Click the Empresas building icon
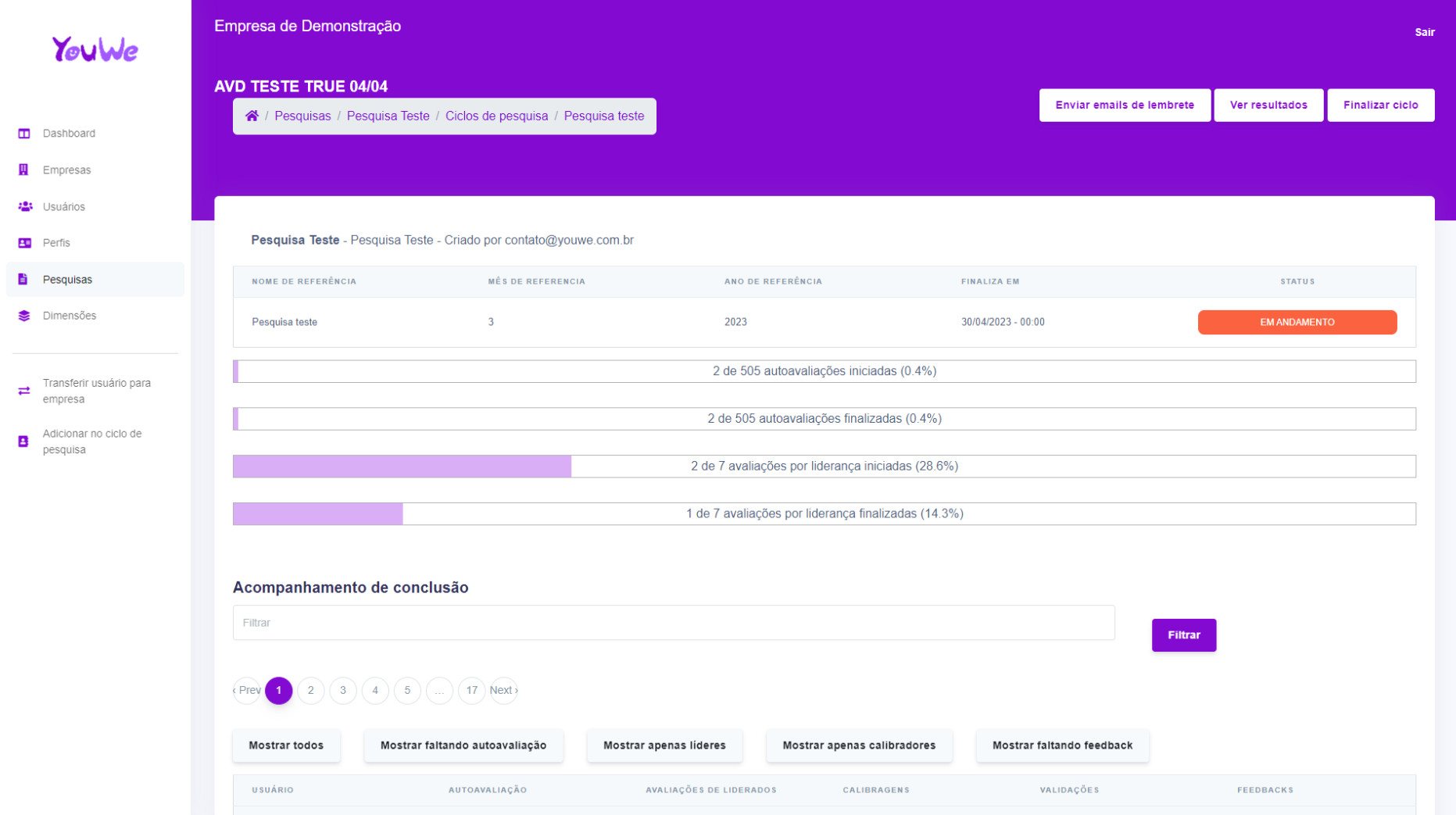Image resolution: width=1456 pixels, height=815 pixels. 24,170
